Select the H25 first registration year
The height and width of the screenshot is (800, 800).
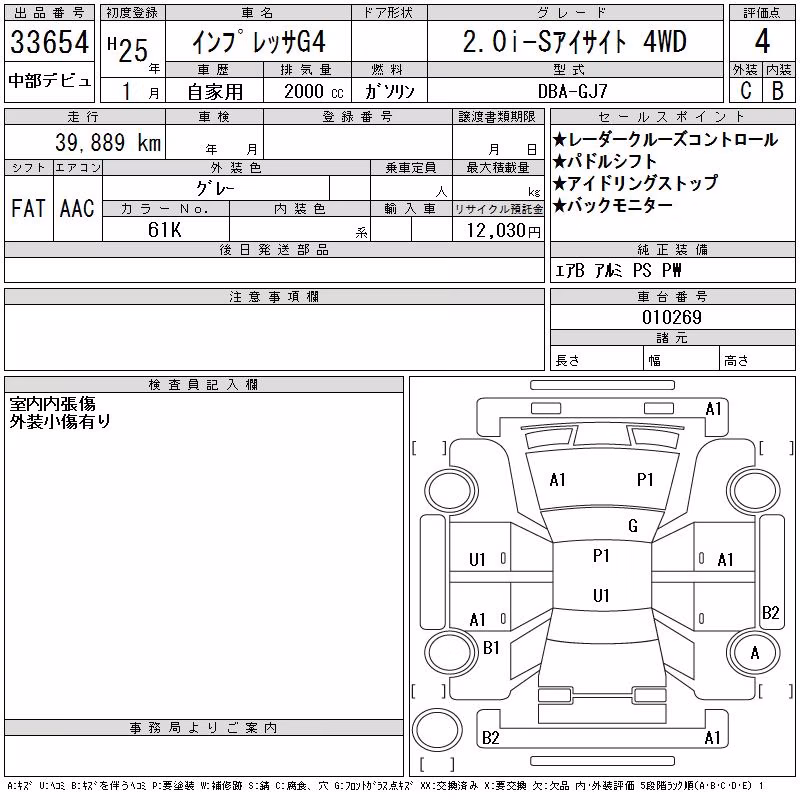coord(128,49)
